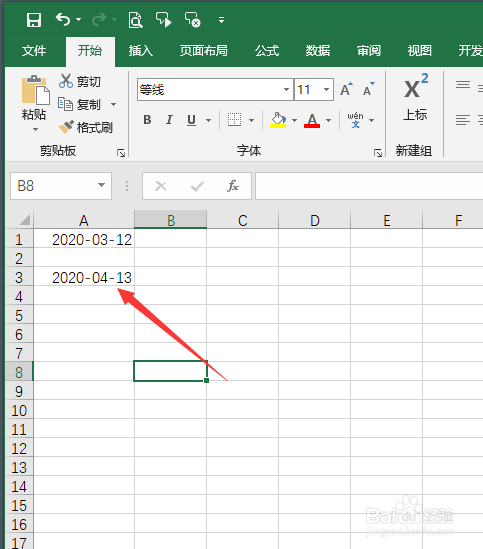Apply red font color A
Screen dimensions: 483x549
pyautogui.click(x=312, y=120)
